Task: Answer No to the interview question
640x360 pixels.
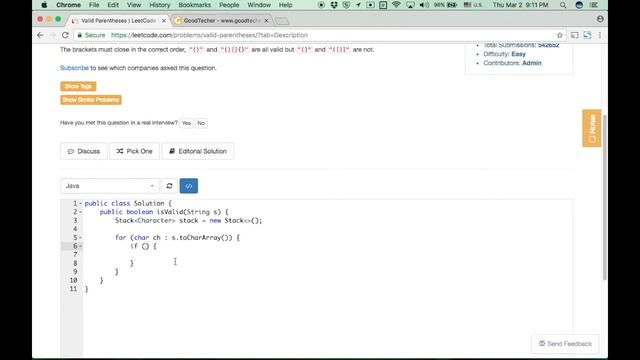Action: click(x=201, y=123)
